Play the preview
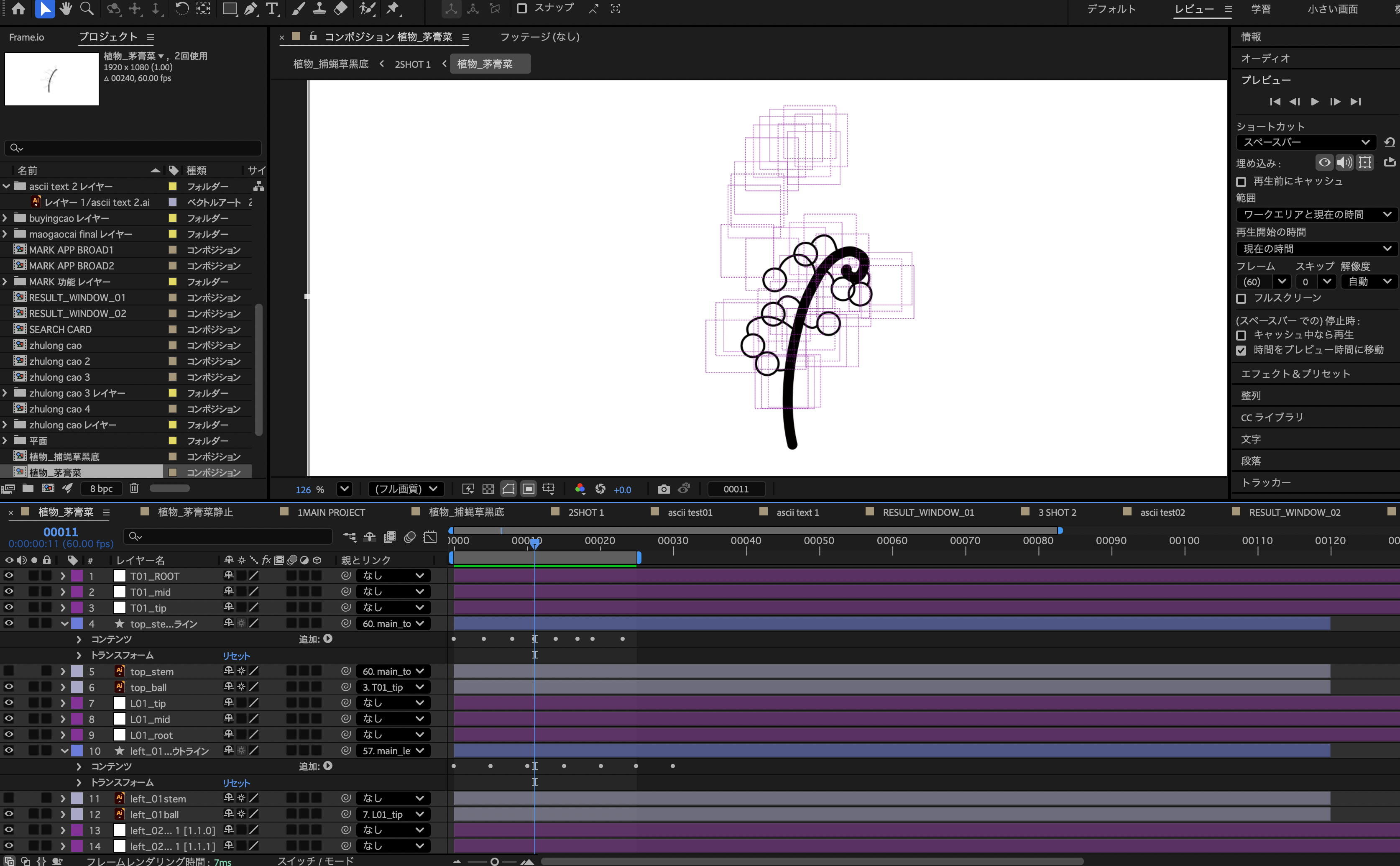This screenshot has width=1400, height=866. coord(1315,101)
